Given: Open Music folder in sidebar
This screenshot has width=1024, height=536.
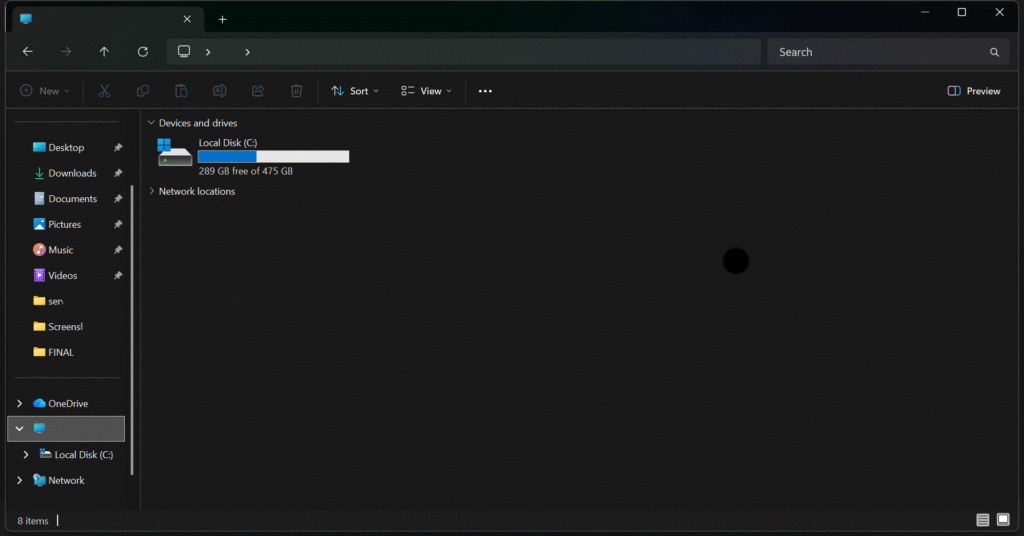Looking at the screenshot, I should click(60, 249).
